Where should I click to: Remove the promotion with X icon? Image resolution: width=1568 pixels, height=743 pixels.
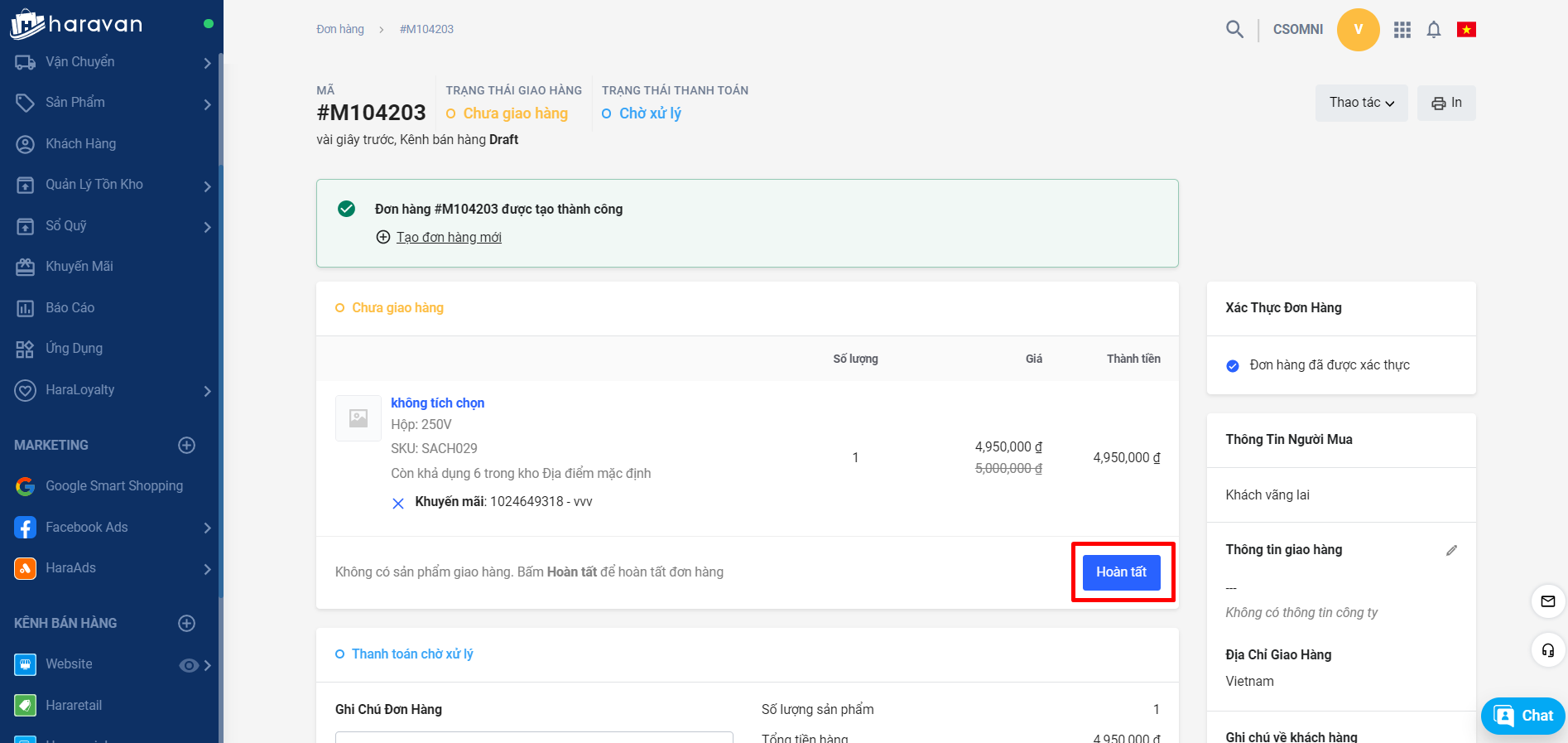[x=398, y=503]
